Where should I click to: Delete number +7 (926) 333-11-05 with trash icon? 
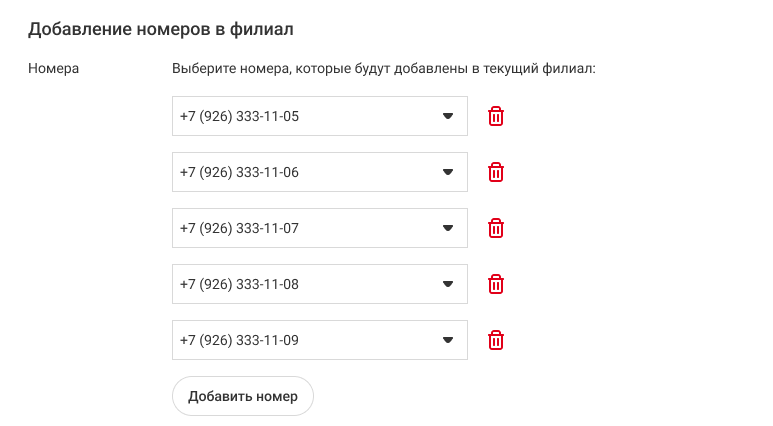pos(495,116)
